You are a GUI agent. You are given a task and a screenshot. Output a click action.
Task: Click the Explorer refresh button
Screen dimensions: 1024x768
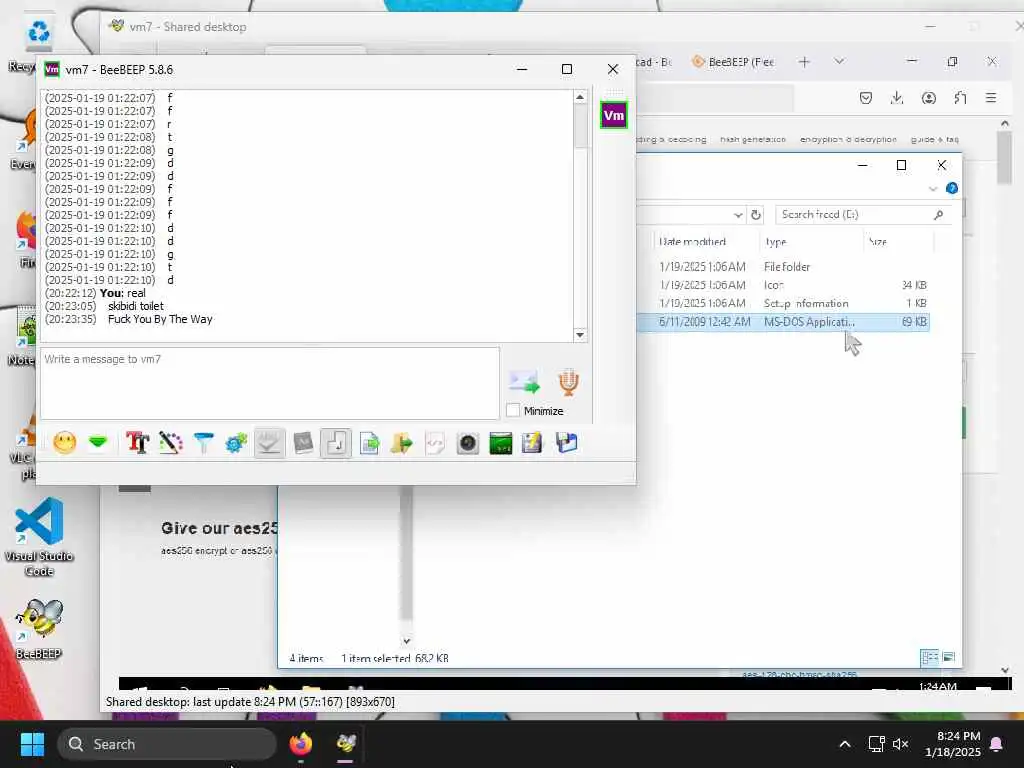coord(756,215)
